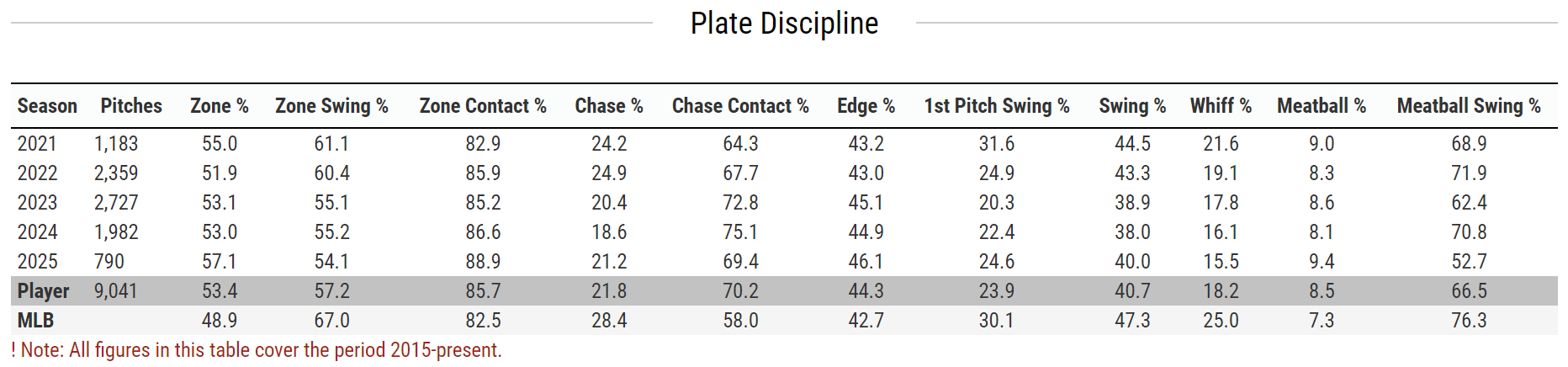The image size is (1568, 367).
Task: Click the 2023 season row label
Action: 38,203
